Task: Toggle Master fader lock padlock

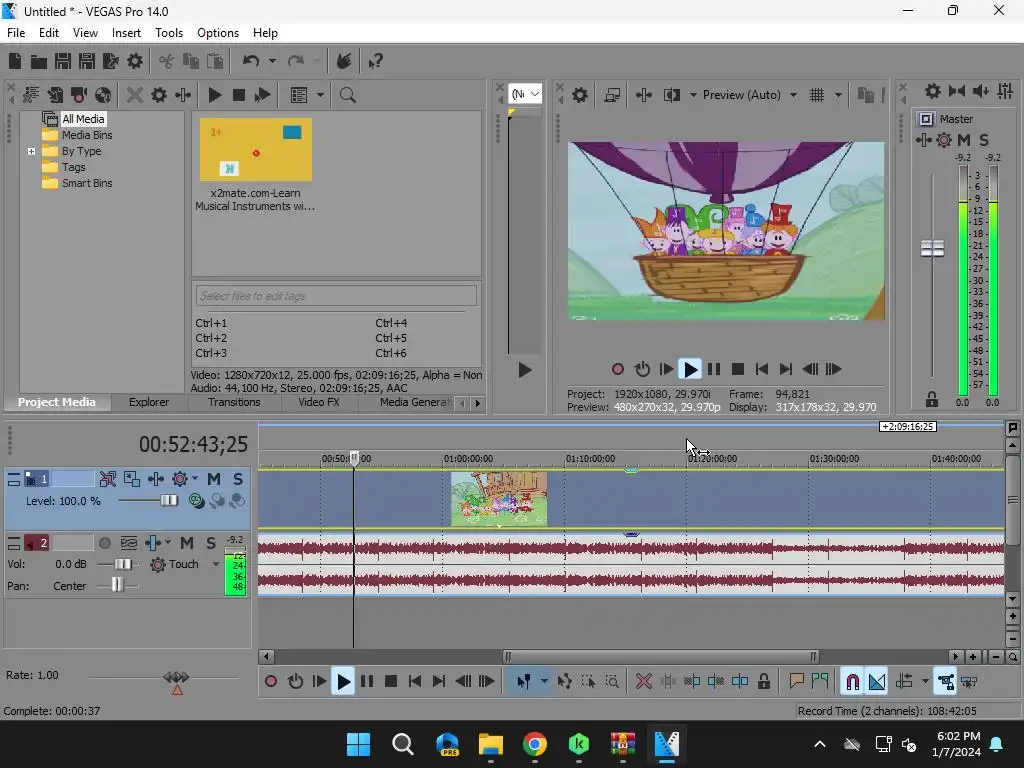Action: (x=932, y=399)
